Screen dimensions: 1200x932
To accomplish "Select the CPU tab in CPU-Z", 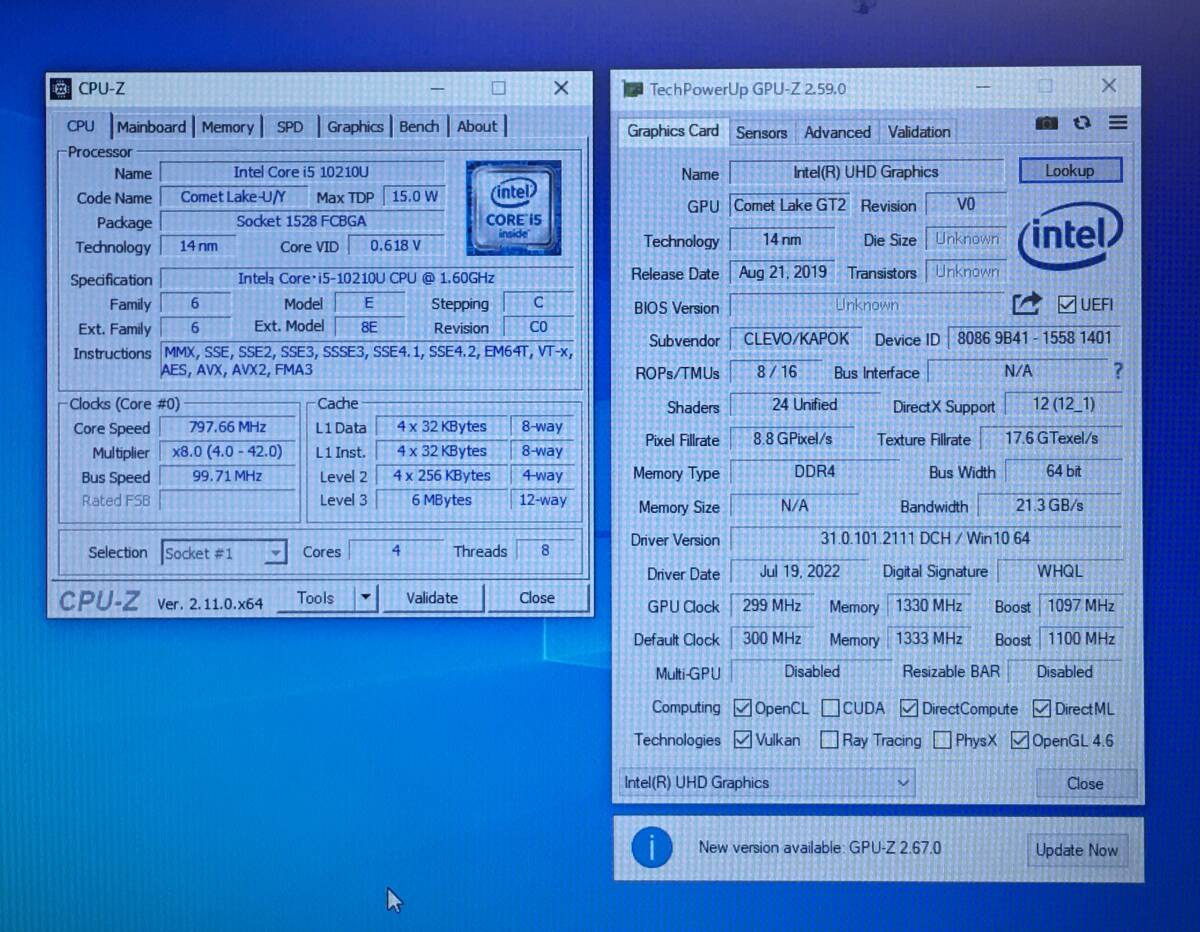I will point(81,126).
